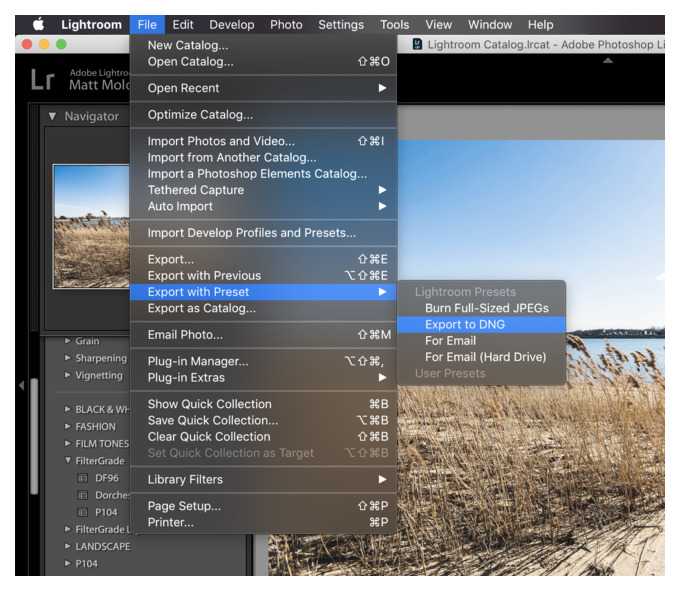Collapse the FilterGrade preset folder
Viewport: 680px width, 591px height.
coord(68,460)
